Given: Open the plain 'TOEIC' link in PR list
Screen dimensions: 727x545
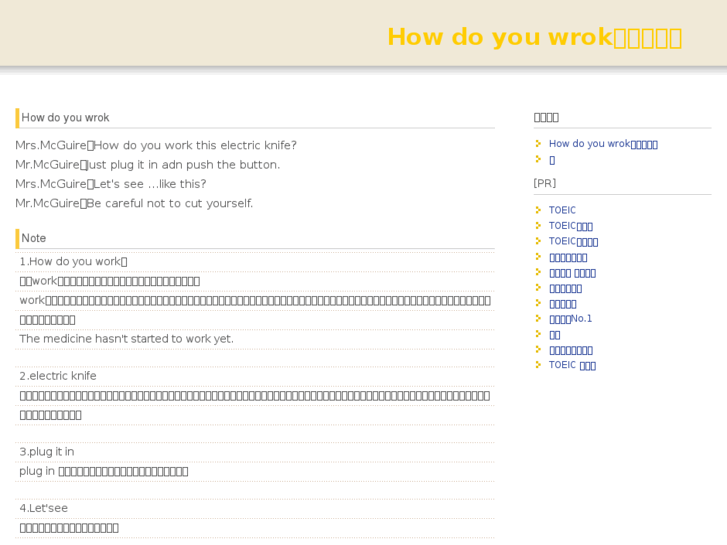Looking at the screenshot, I should point(562,210).
